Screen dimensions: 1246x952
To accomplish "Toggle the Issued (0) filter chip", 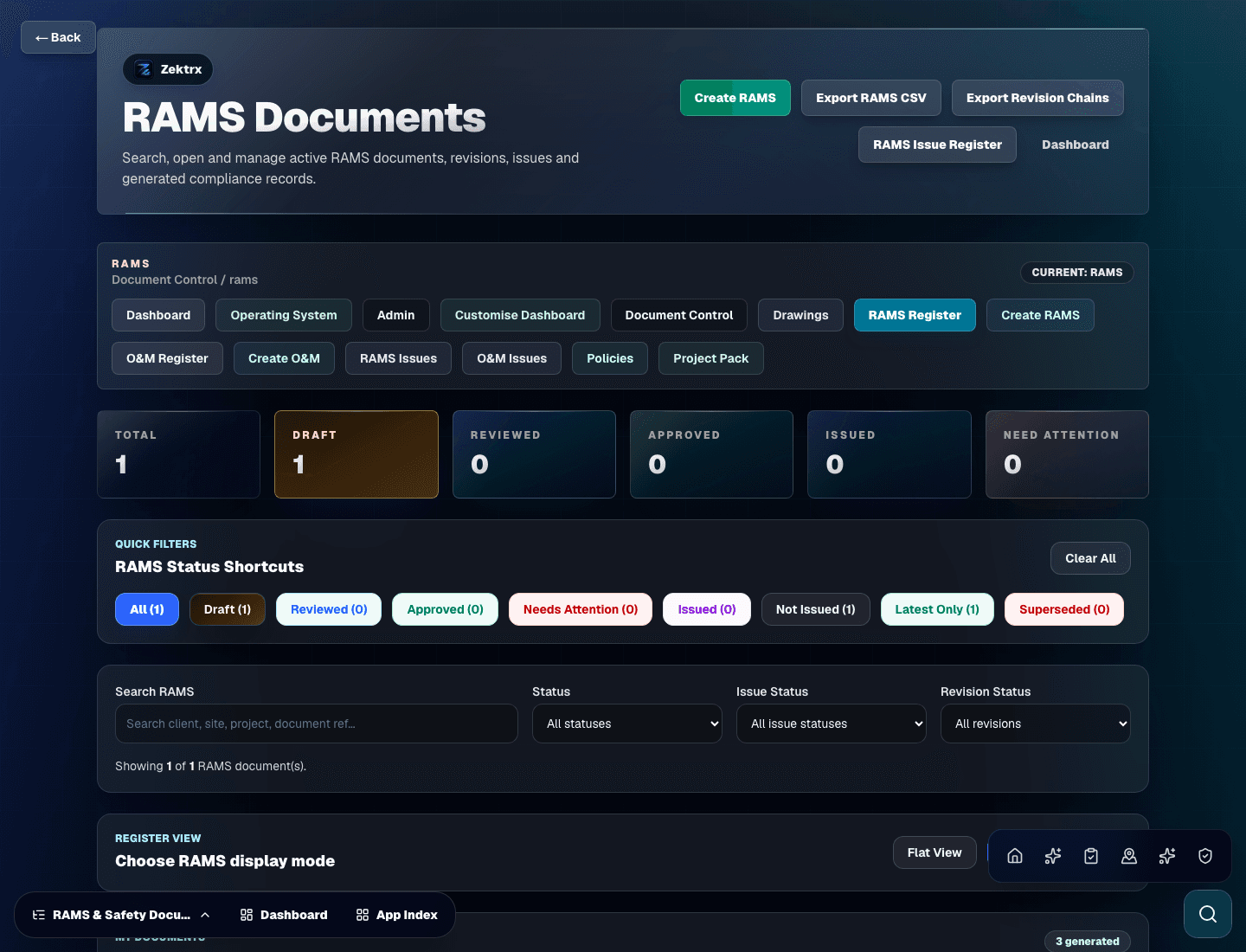I will click(x=707, y=609).
